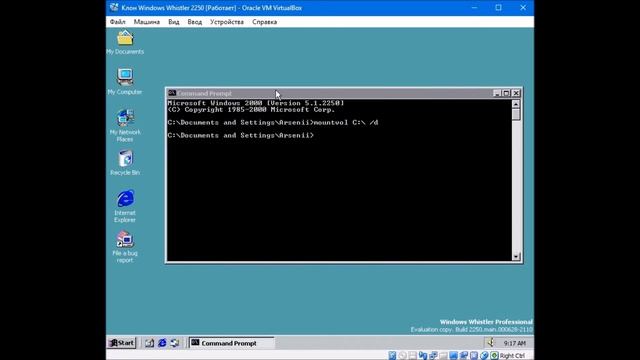Screen dimensions: 640x360
Task: Click the 'Microsoft Windows 2000 [Version 5.1.2250]' line
Action: [256, 103]
